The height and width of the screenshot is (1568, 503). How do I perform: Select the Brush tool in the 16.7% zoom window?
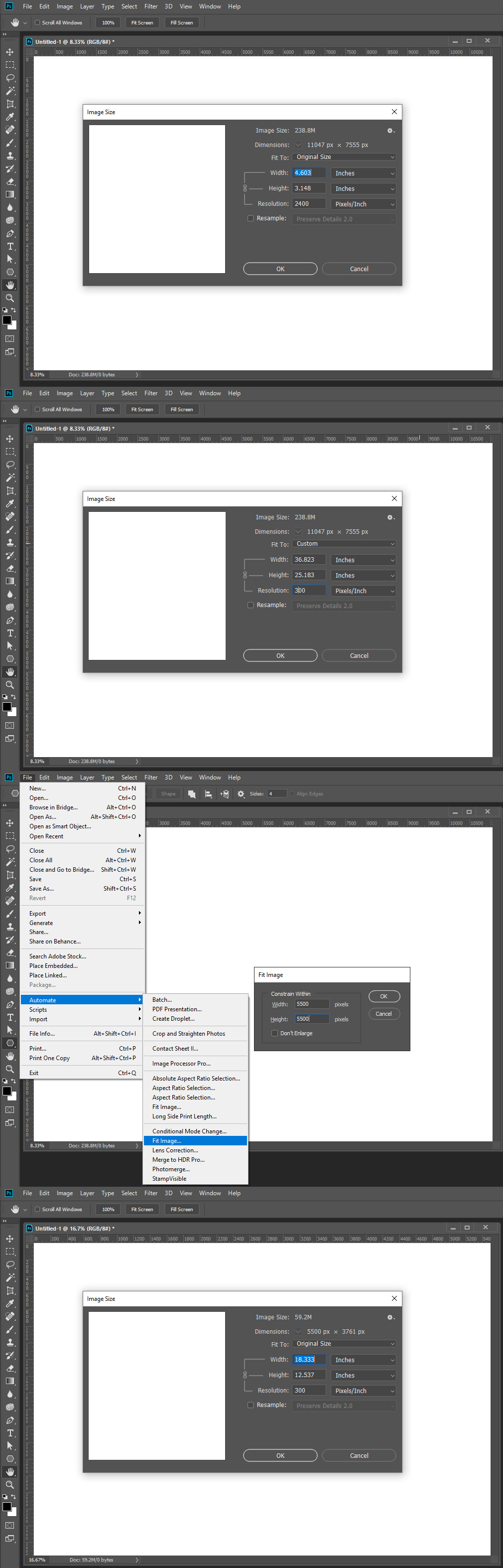point(10,1329)
